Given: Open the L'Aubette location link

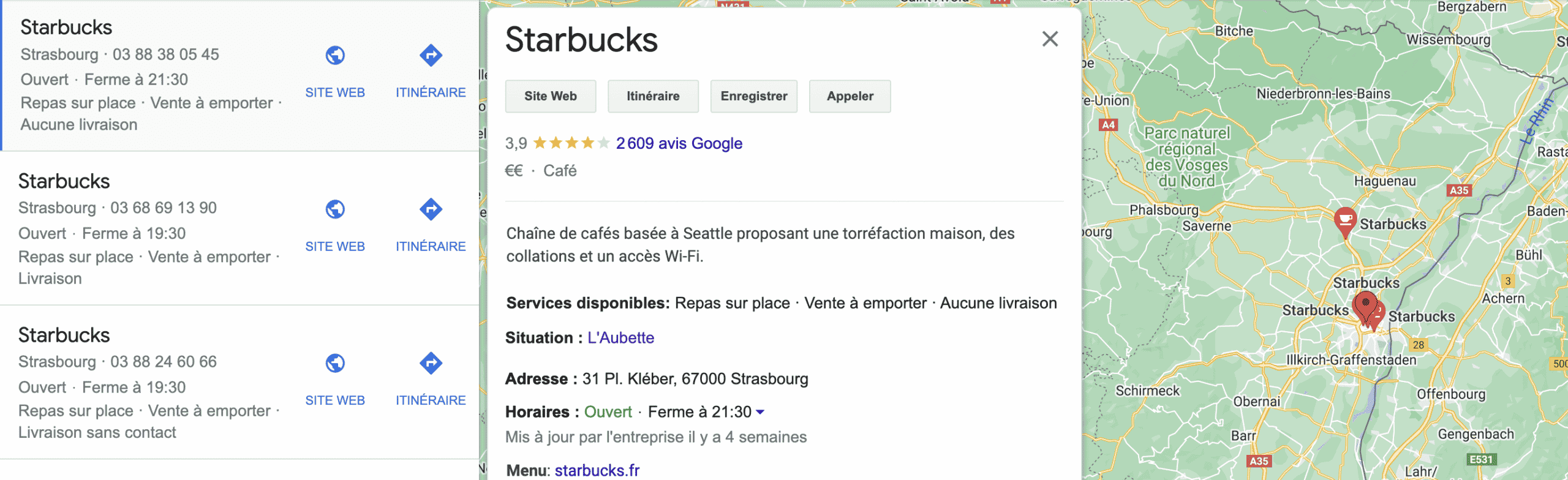Looking at the screenshot, I should [x=620, y=338].
